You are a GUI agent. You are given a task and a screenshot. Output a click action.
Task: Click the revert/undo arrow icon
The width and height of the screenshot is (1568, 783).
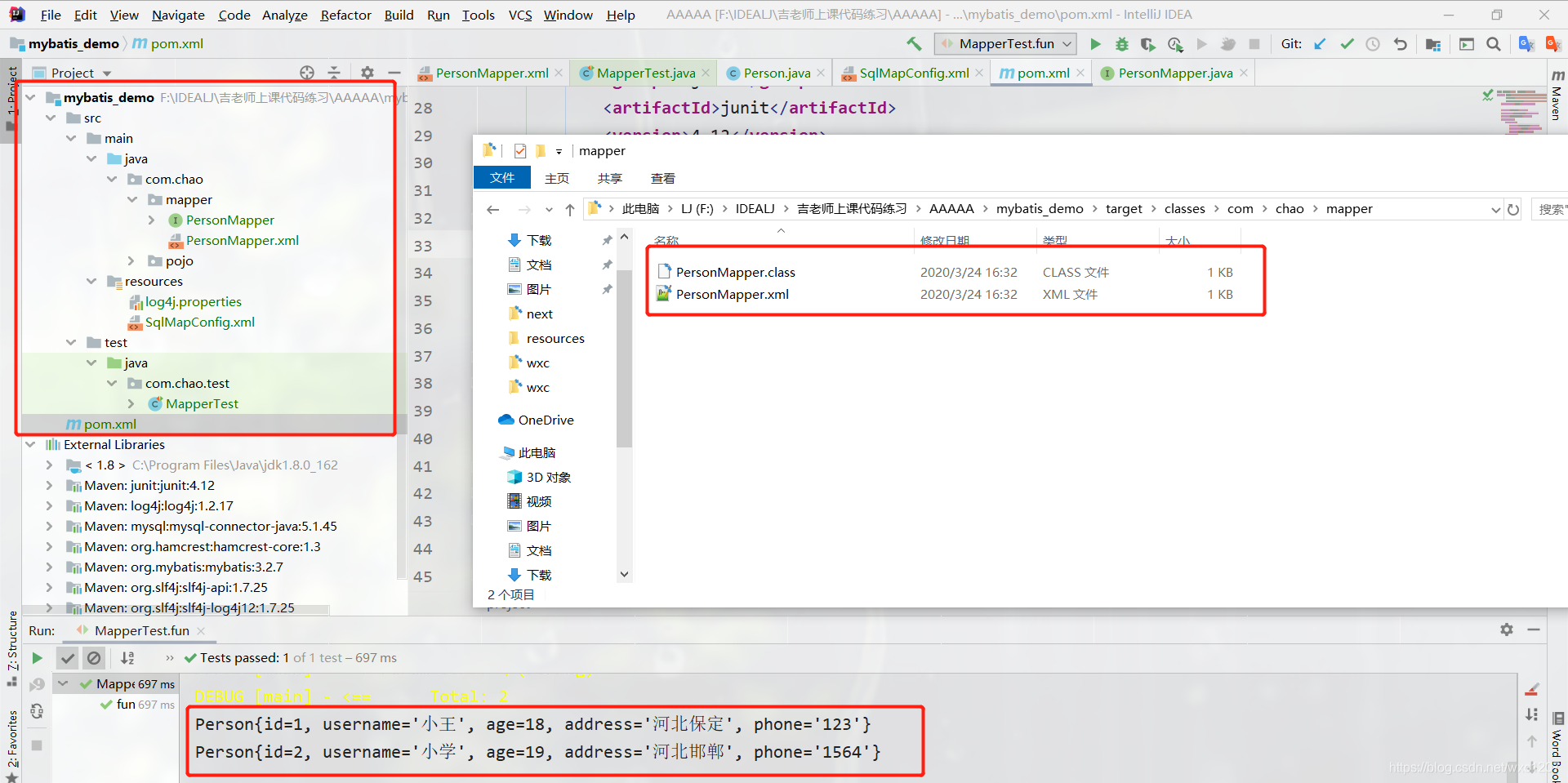1400,44
